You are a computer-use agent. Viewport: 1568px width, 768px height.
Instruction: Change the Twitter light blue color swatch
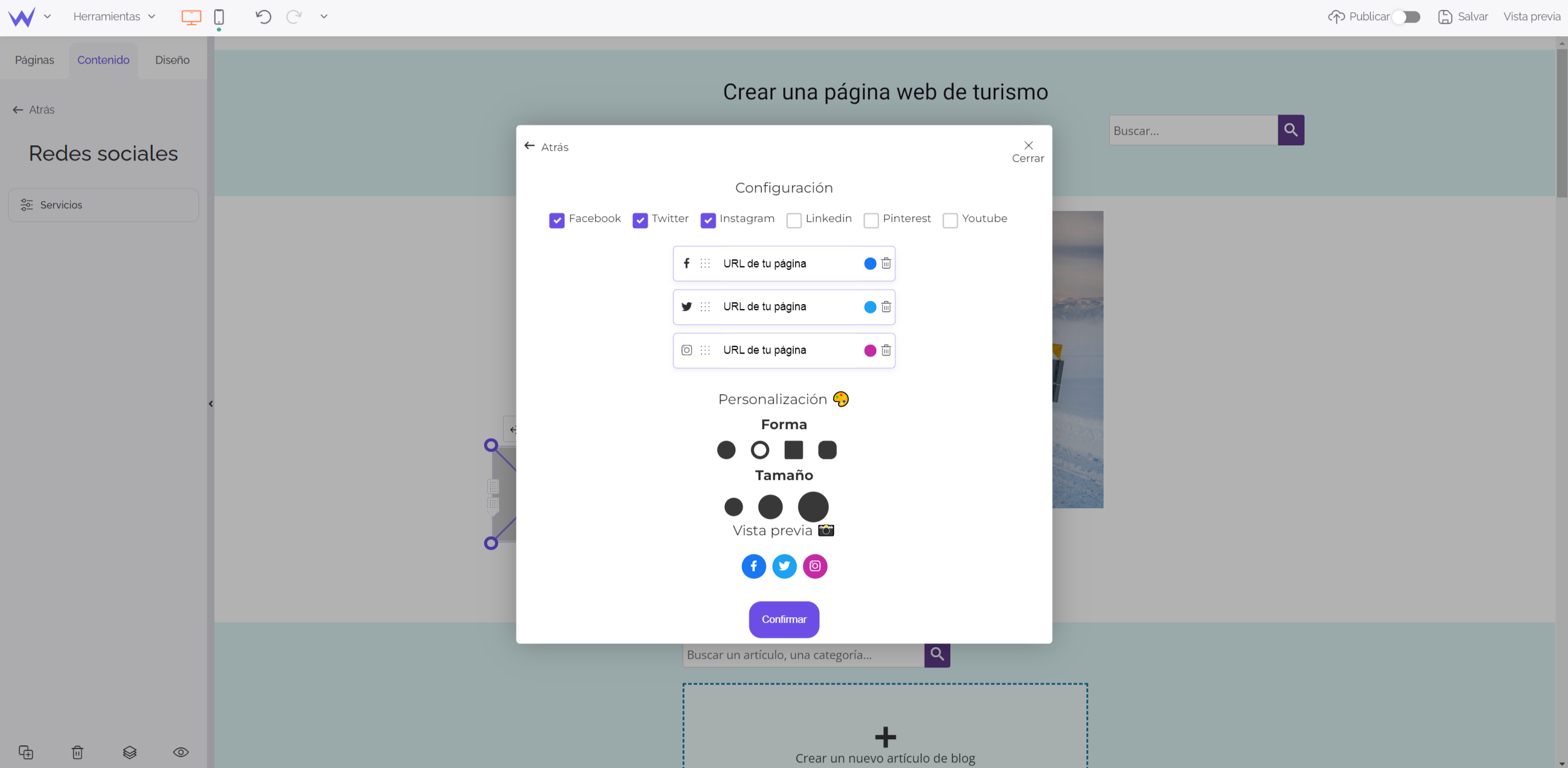pos(869,307)
